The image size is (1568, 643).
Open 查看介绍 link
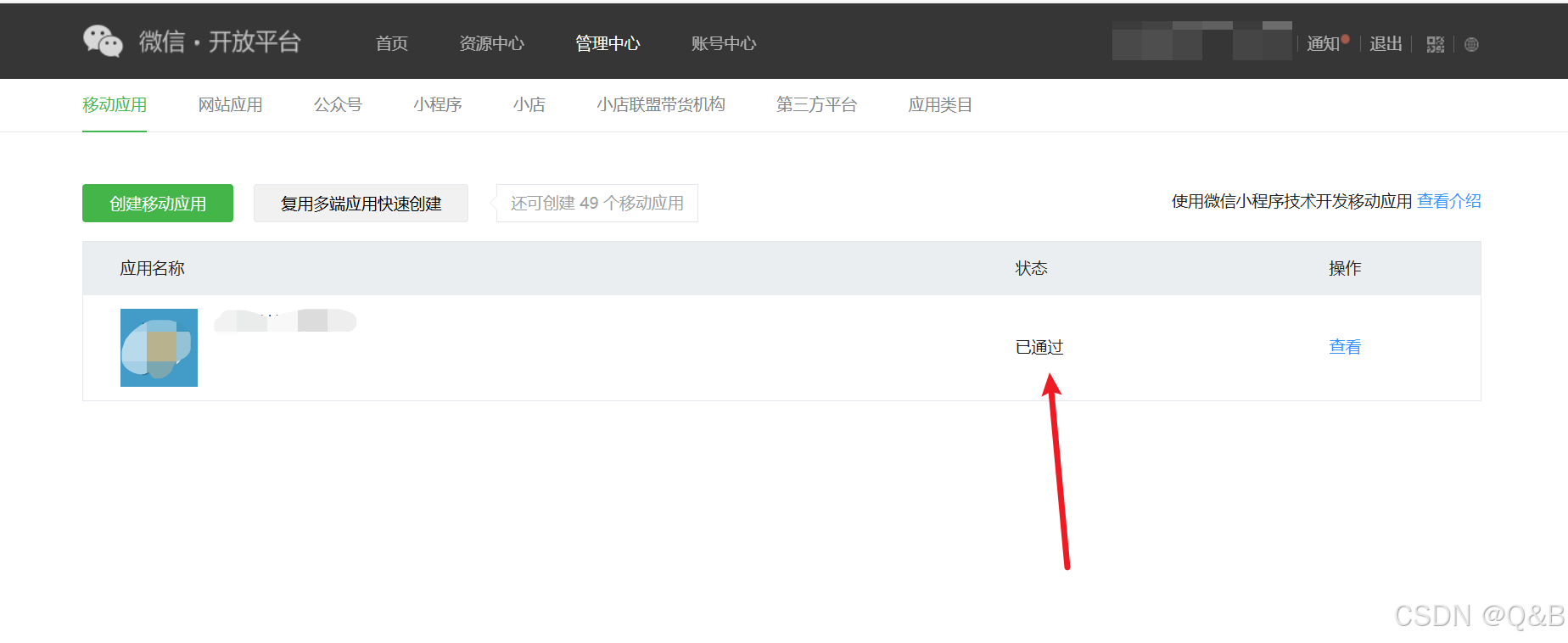1449,201
